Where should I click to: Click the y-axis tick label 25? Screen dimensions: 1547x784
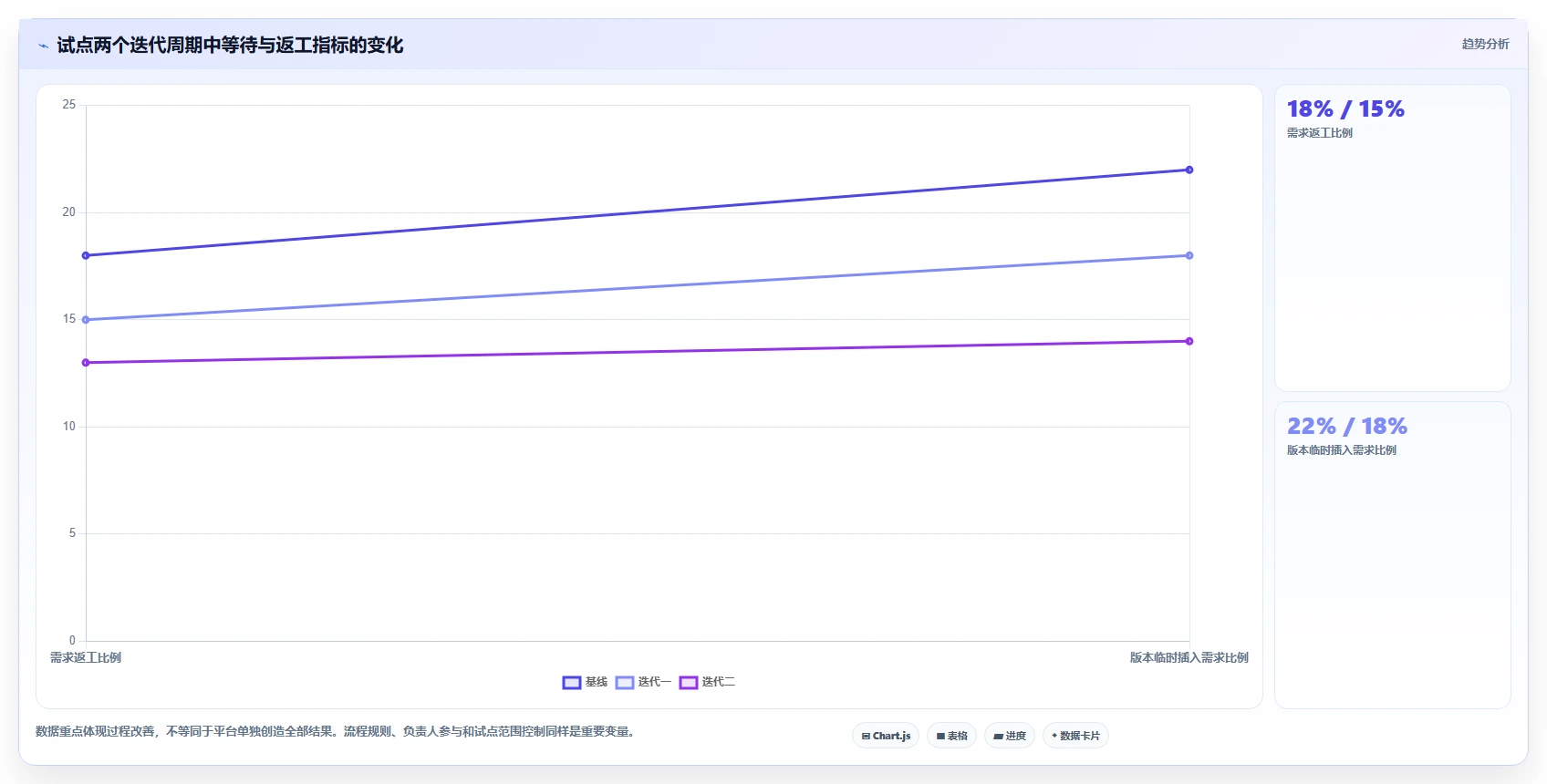click(69, 105)
